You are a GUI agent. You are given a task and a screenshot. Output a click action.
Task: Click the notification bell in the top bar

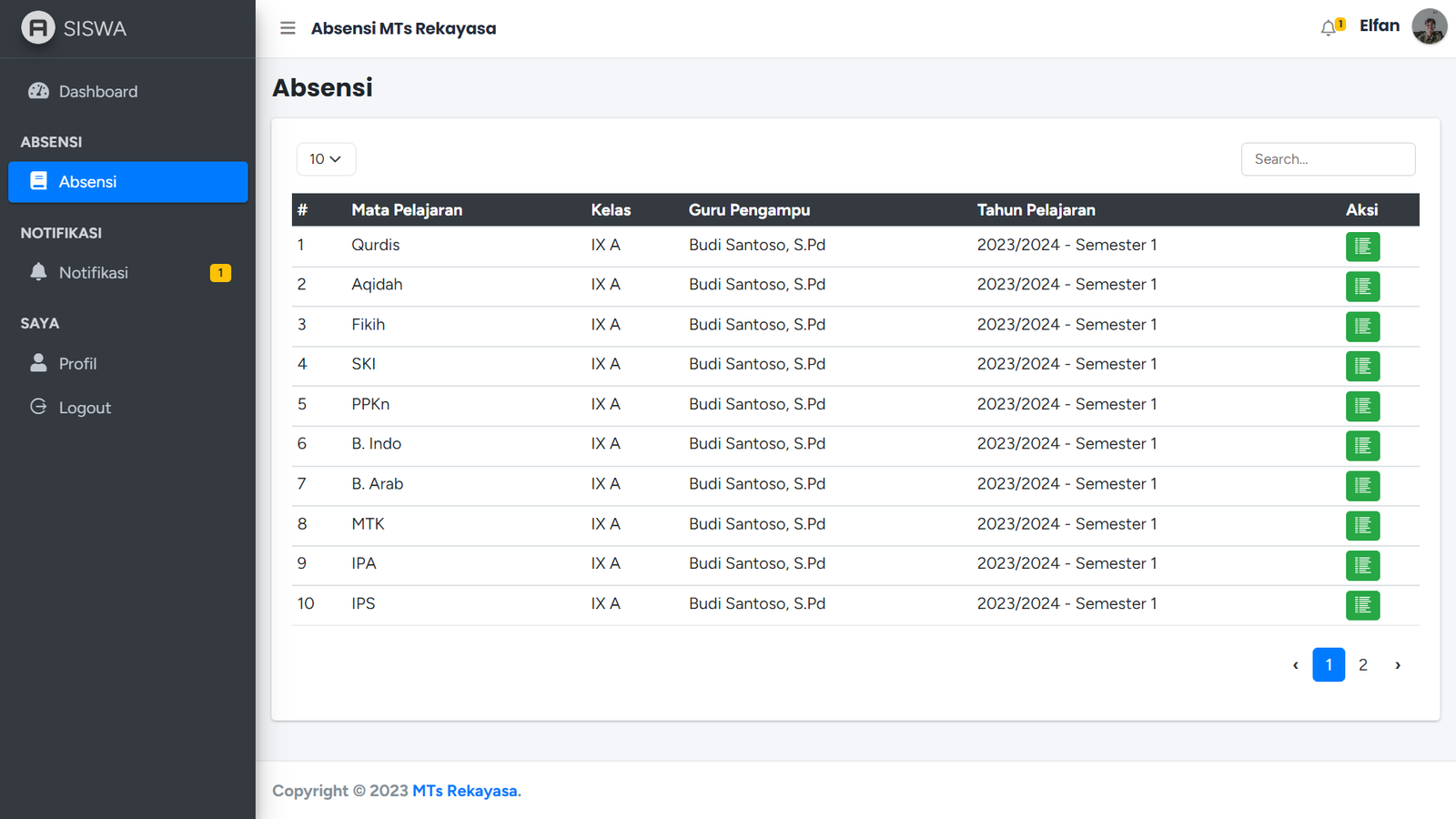[x=1329, y=28]
